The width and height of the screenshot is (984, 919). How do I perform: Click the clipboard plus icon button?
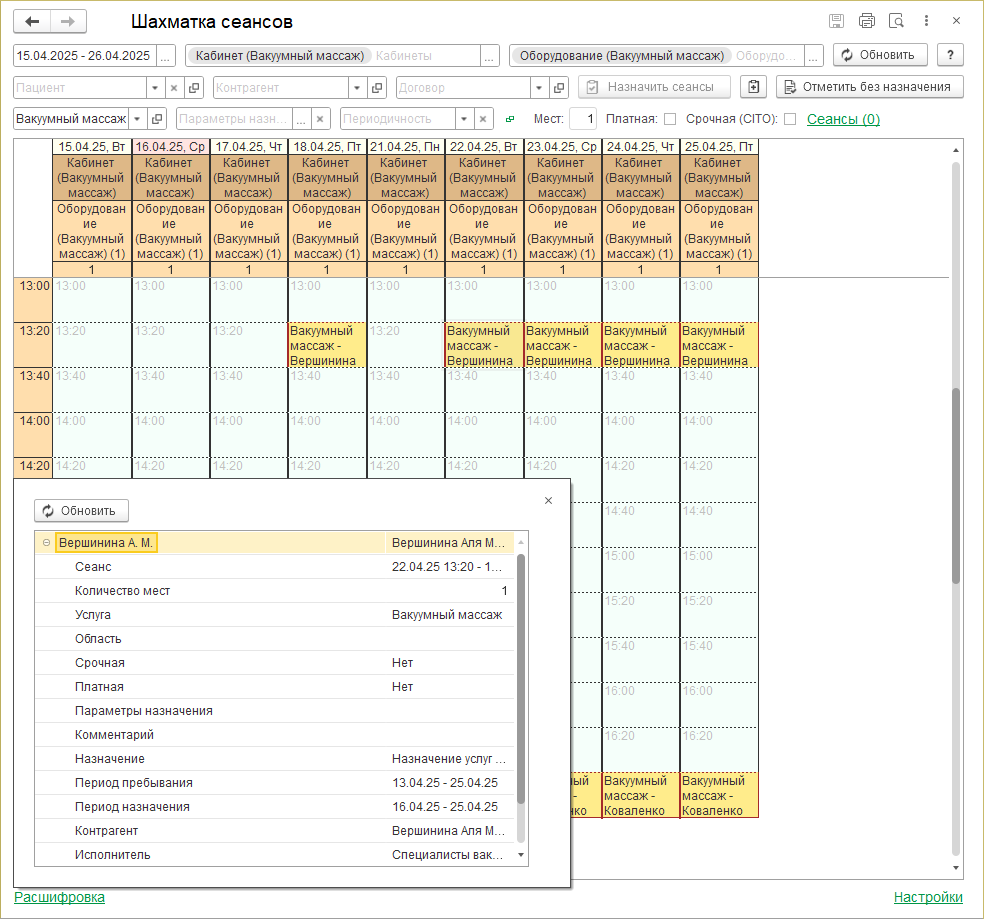tap(754, 87)
